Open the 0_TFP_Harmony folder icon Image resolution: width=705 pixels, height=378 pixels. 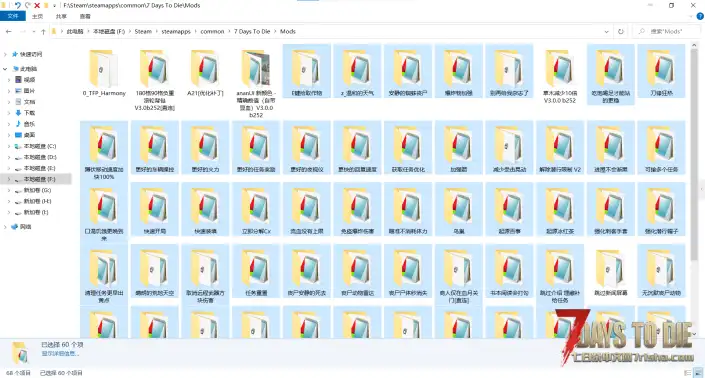[103, 69]
